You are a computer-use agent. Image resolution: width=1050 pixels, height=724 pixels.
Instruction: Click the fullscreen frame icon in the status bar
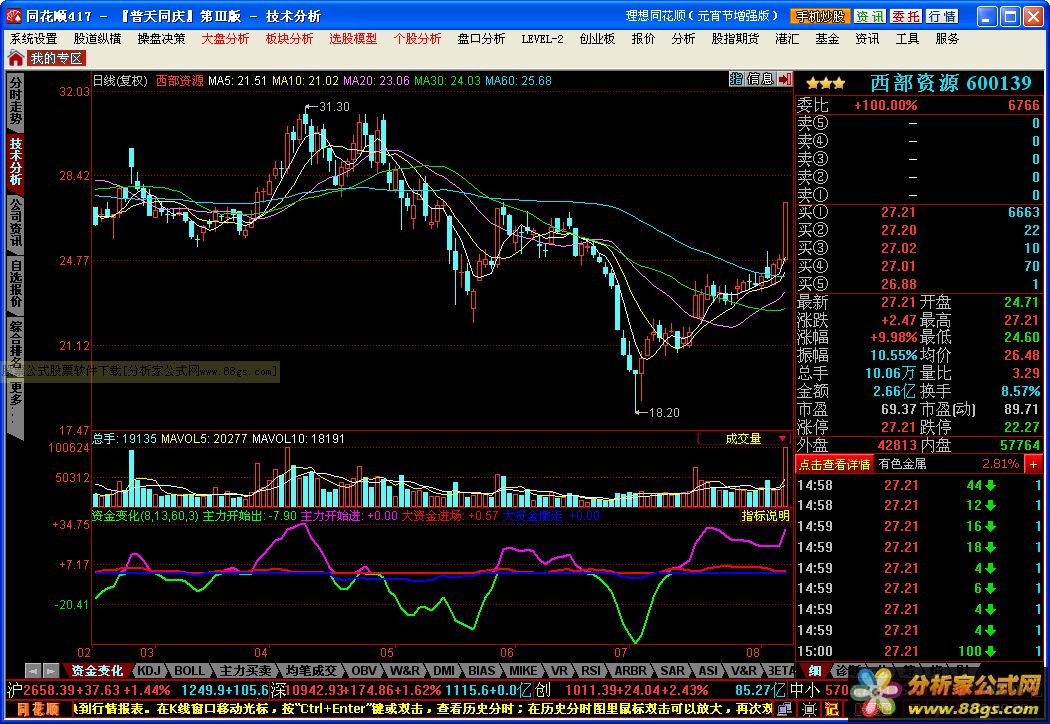pyautogui.click(x=810, y=709)
